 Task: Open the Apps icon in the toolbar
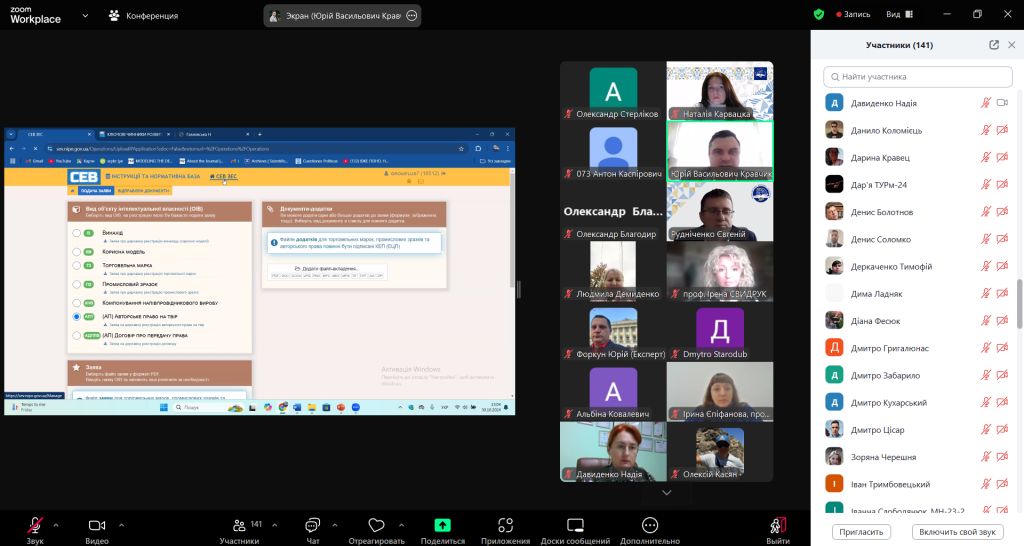click(x=505, y=525)
